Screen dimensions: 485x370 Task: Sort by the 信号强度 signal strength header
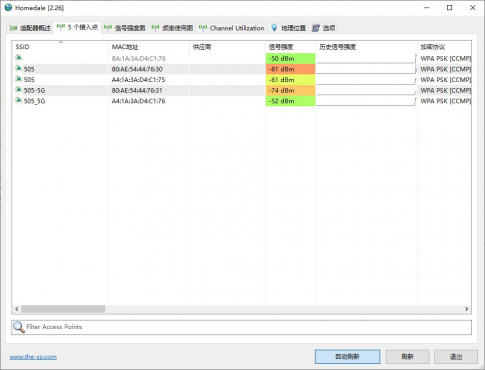click(291, 47)
